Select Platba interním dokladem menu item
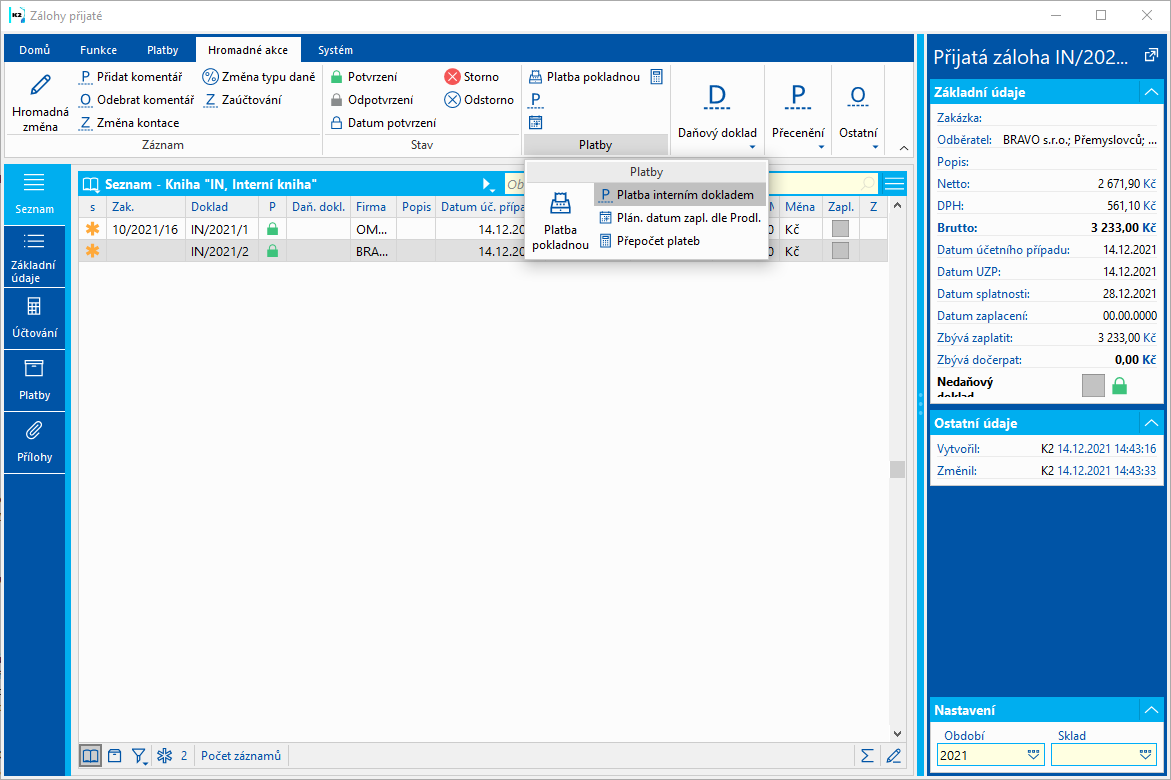The width and height of the screenshot is (1171, 780). (680, 195)
